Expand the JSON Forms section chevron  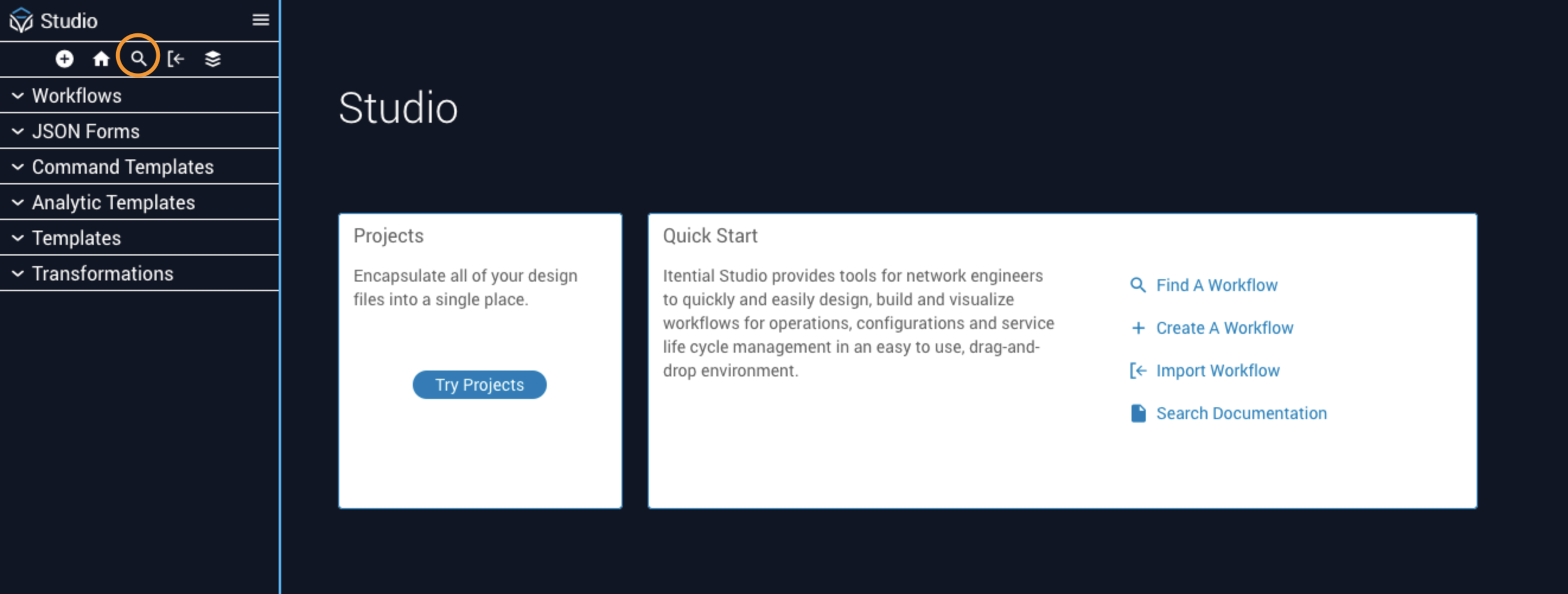tap(18, 132)
